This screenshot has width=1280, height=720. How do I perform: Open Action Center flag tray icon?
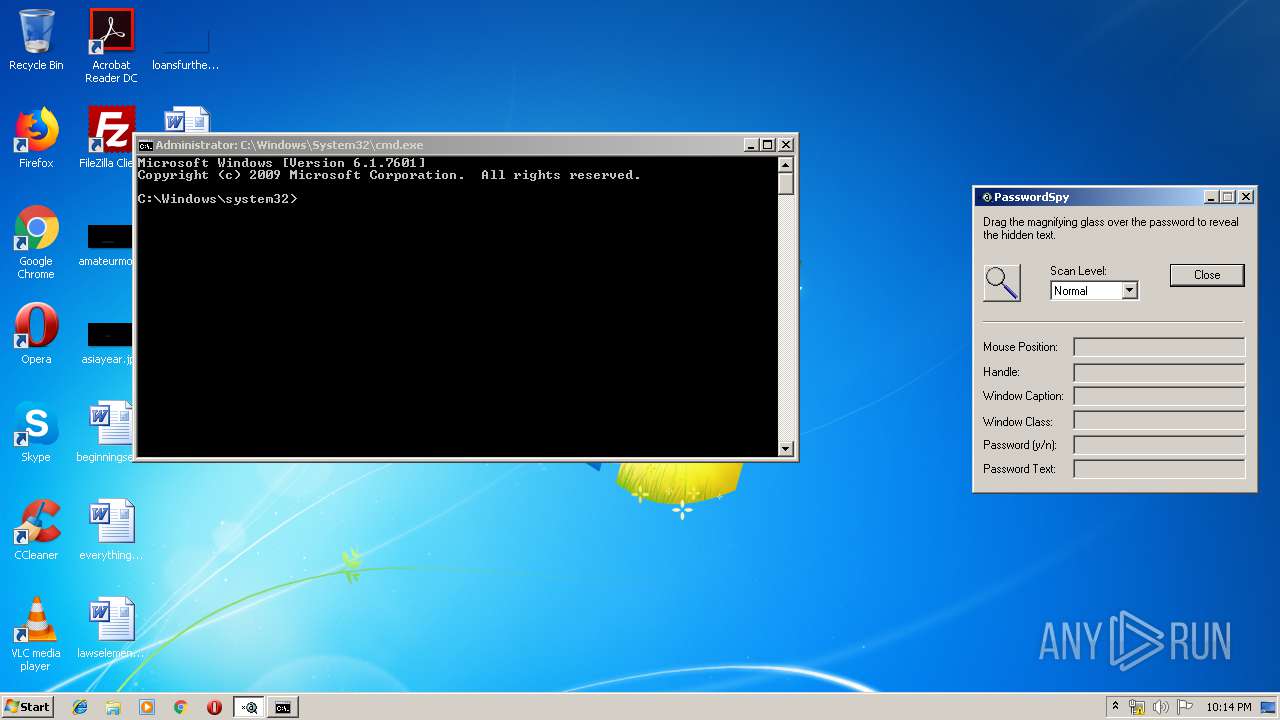[1185, 707]
